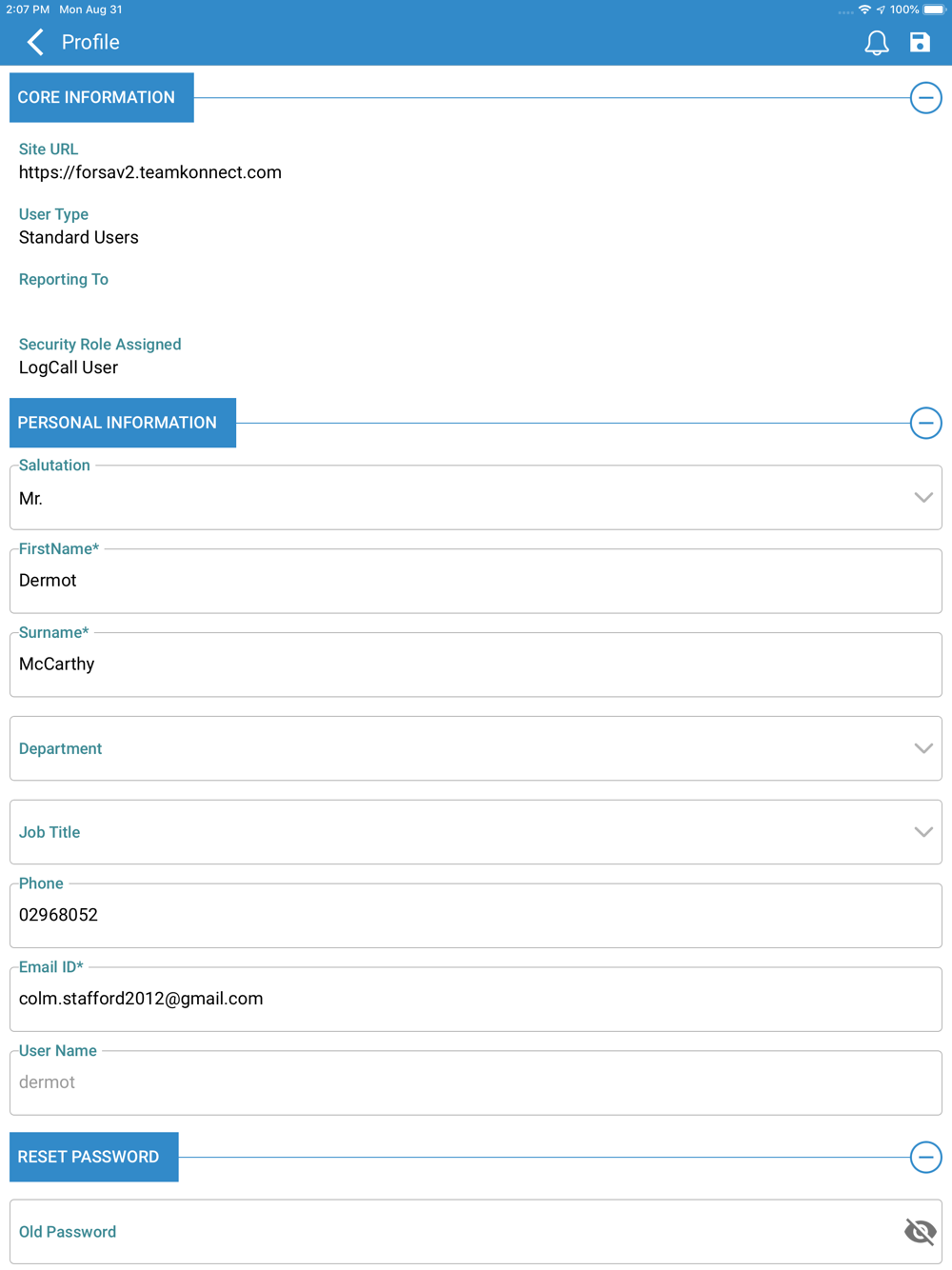
Task: Collapse the Core Information section
Action: pyautogui.click(x=925, y=98)
